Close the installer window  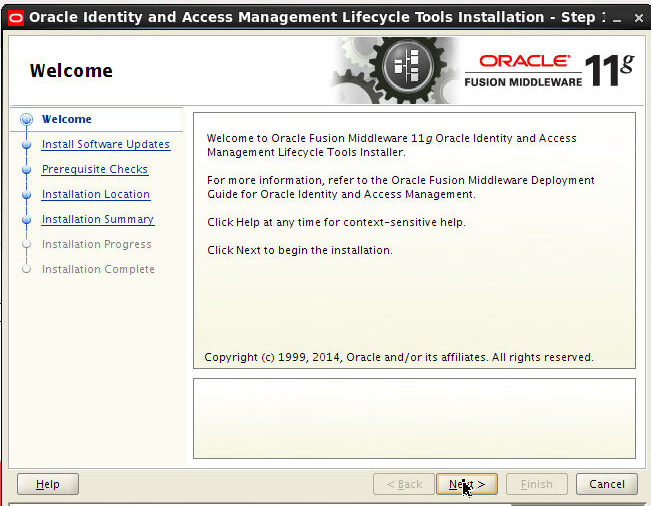coord(639,18)
